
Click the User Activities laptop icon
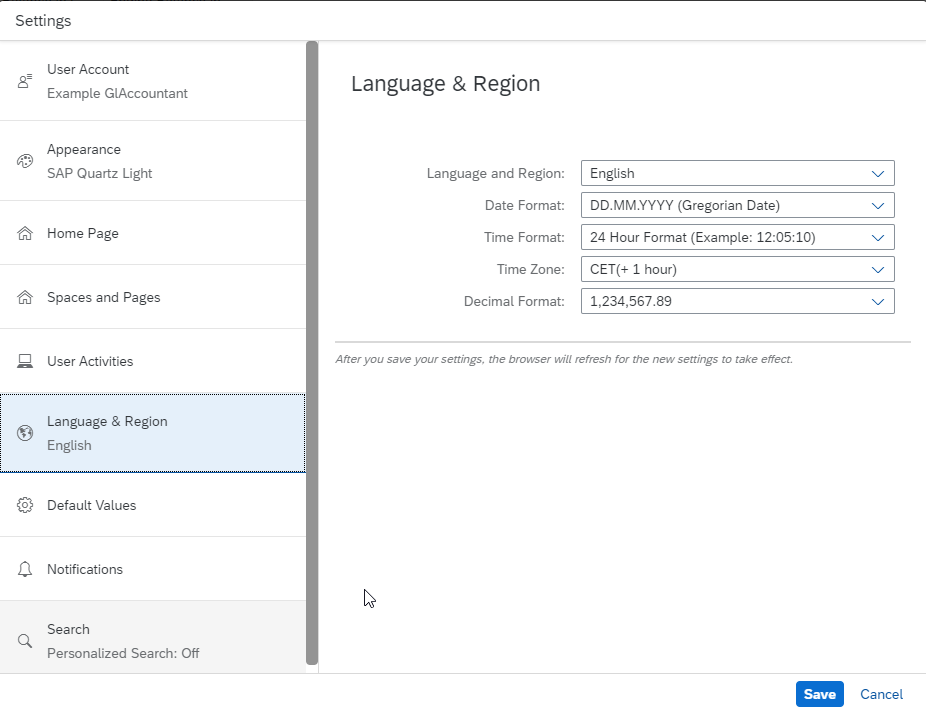coord(25,361)
